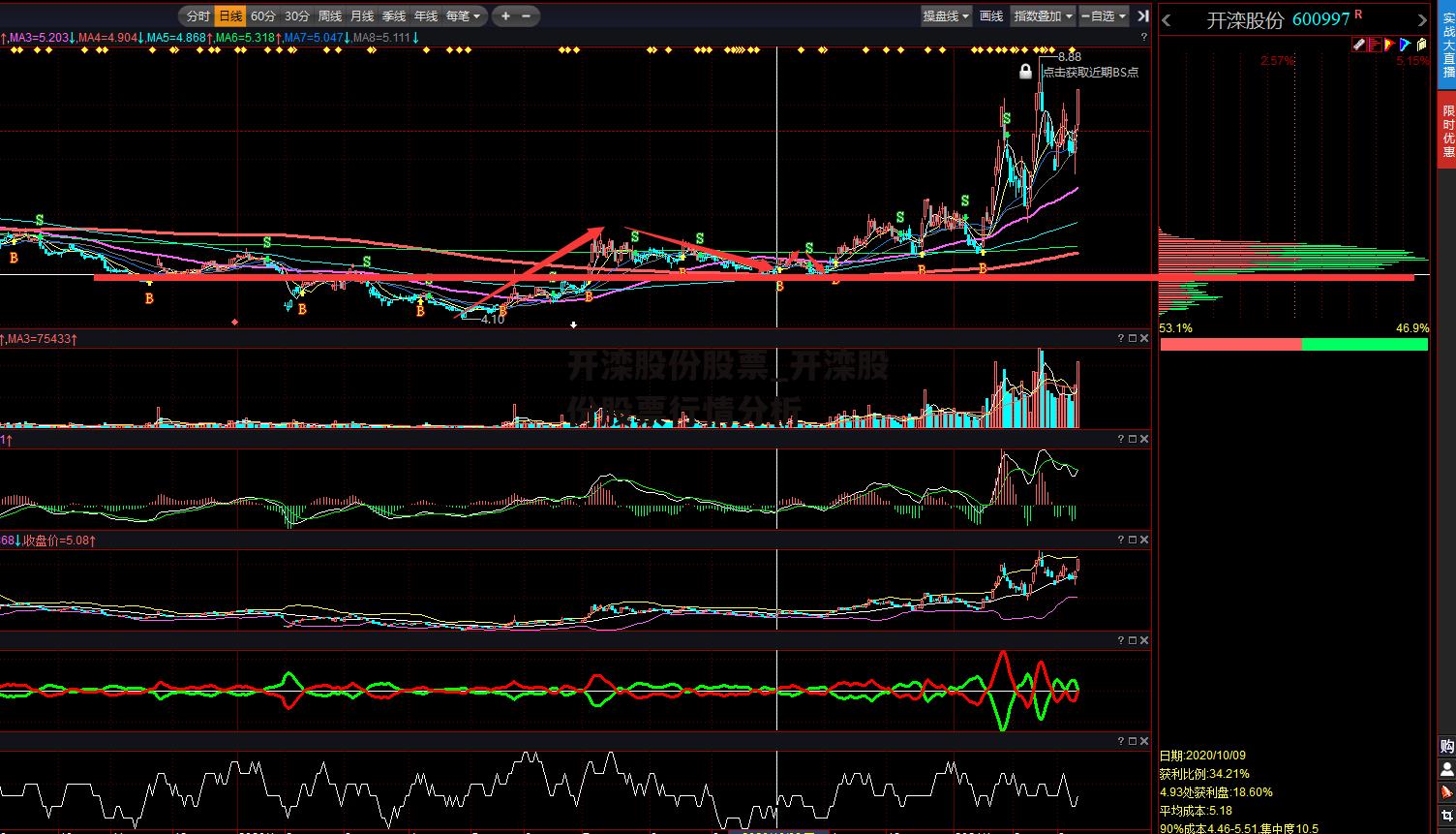The height and width of the screenshot is (834, 1456).
Task: Zoom out chart with minus button
Action: pyautogui.click(x=526, y=15)
